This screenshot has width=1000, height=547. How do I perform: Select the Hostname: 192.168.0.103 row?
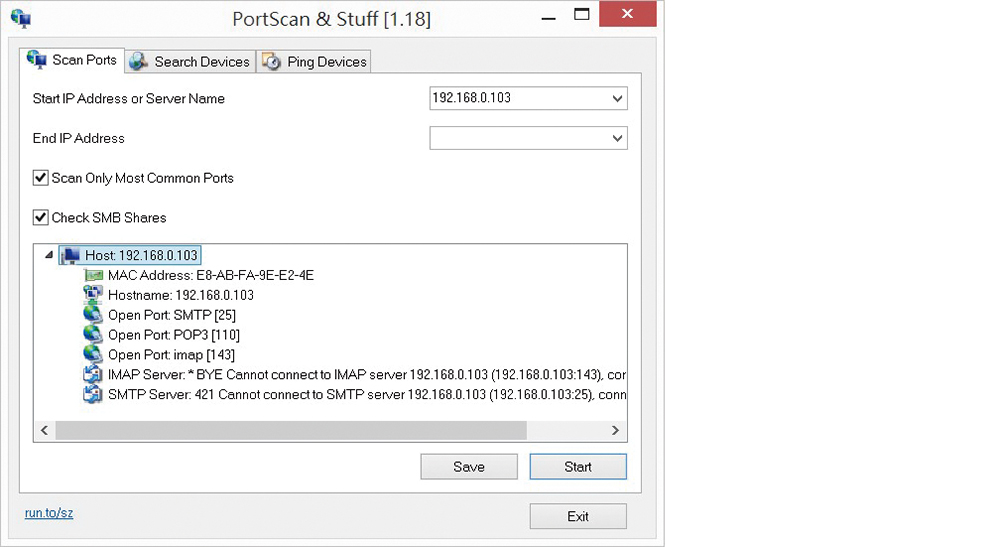tap(180, 295)
